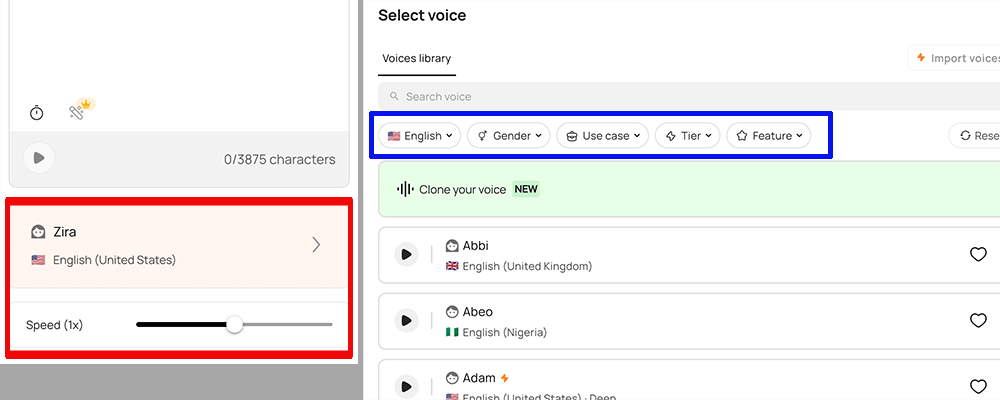Viewport: 1000px width, 400px height.
Task: Expand the Feature filter dropdown
Action: (769, 136)
